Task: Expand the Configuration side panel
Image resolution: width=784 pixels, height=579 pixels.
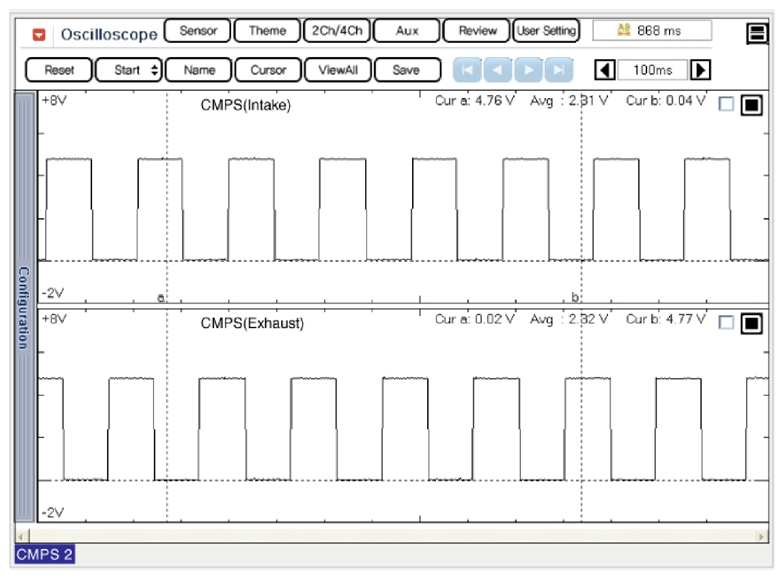Action: click(24, 307)
